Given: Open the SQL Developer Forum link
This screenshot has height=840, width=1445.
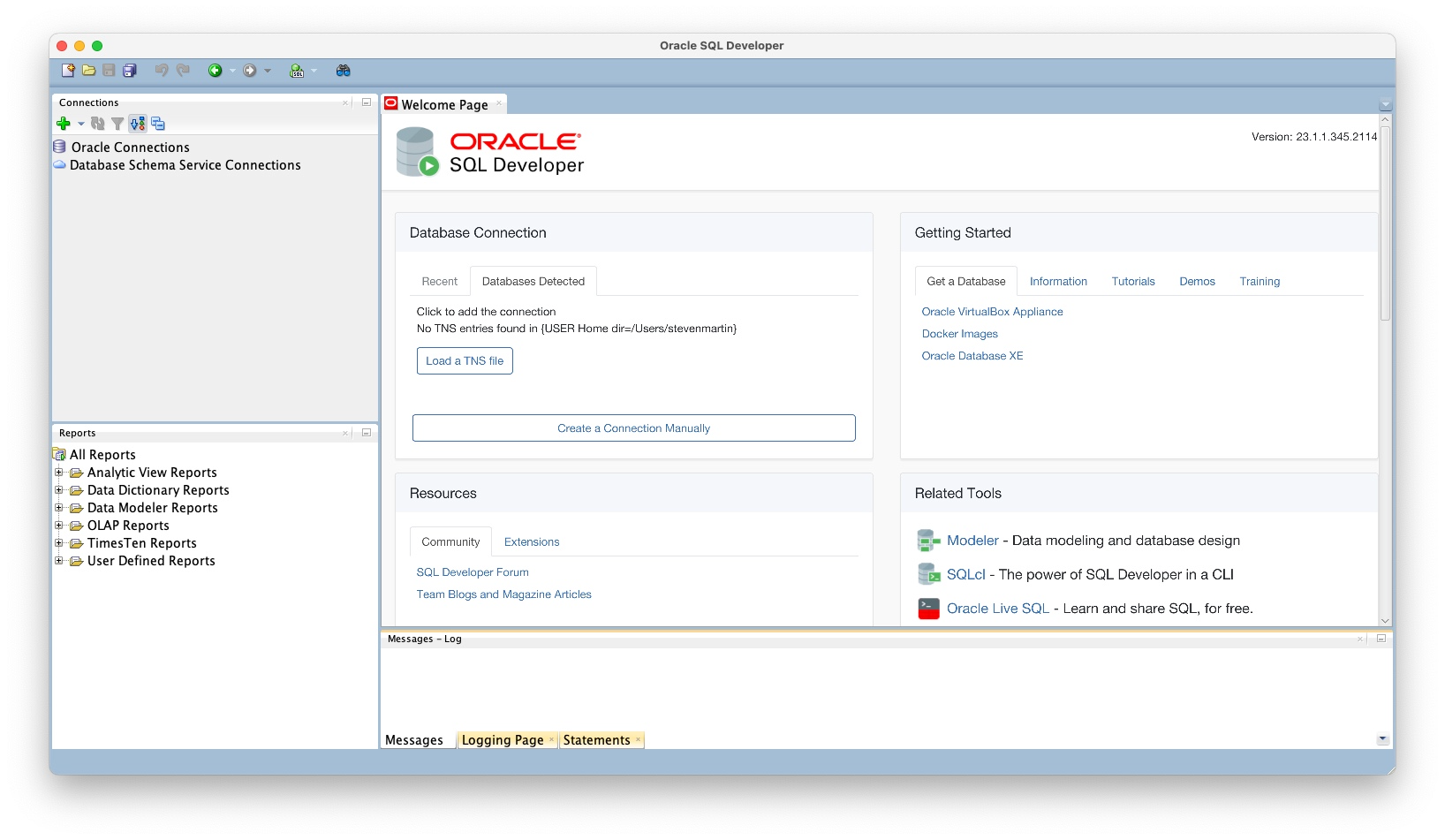Looking at the screenshot, I should [x=472, y=571].
